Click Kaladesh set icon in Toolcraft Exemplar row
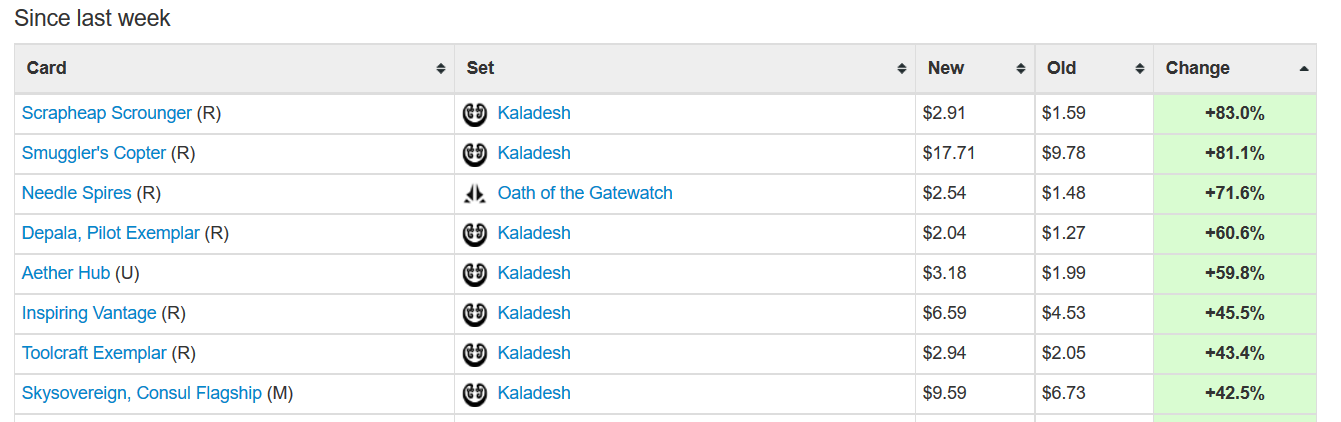This screenshot has width=1341, height=422. pyautogui.click(x=474, y=354)
